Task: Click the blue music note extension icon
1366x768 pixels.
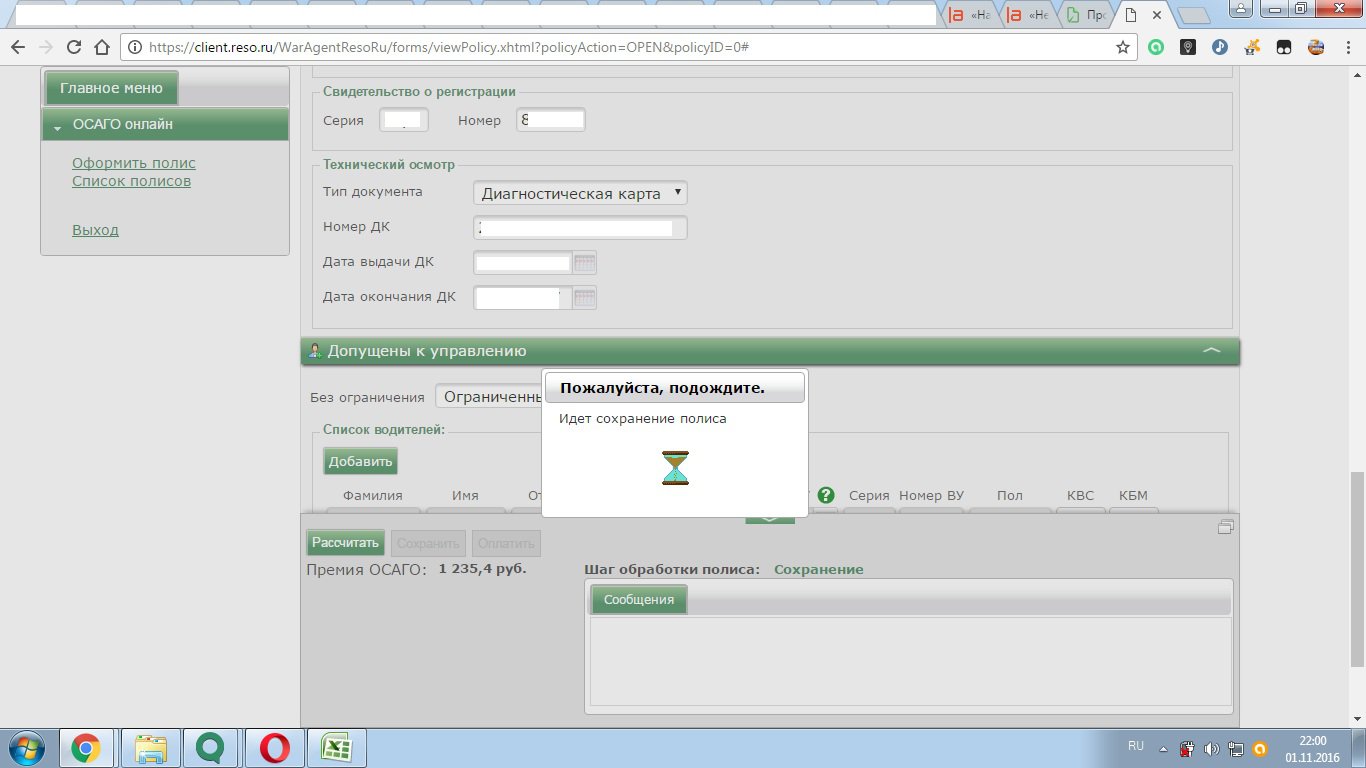Action: click(x=1220, y=47)
